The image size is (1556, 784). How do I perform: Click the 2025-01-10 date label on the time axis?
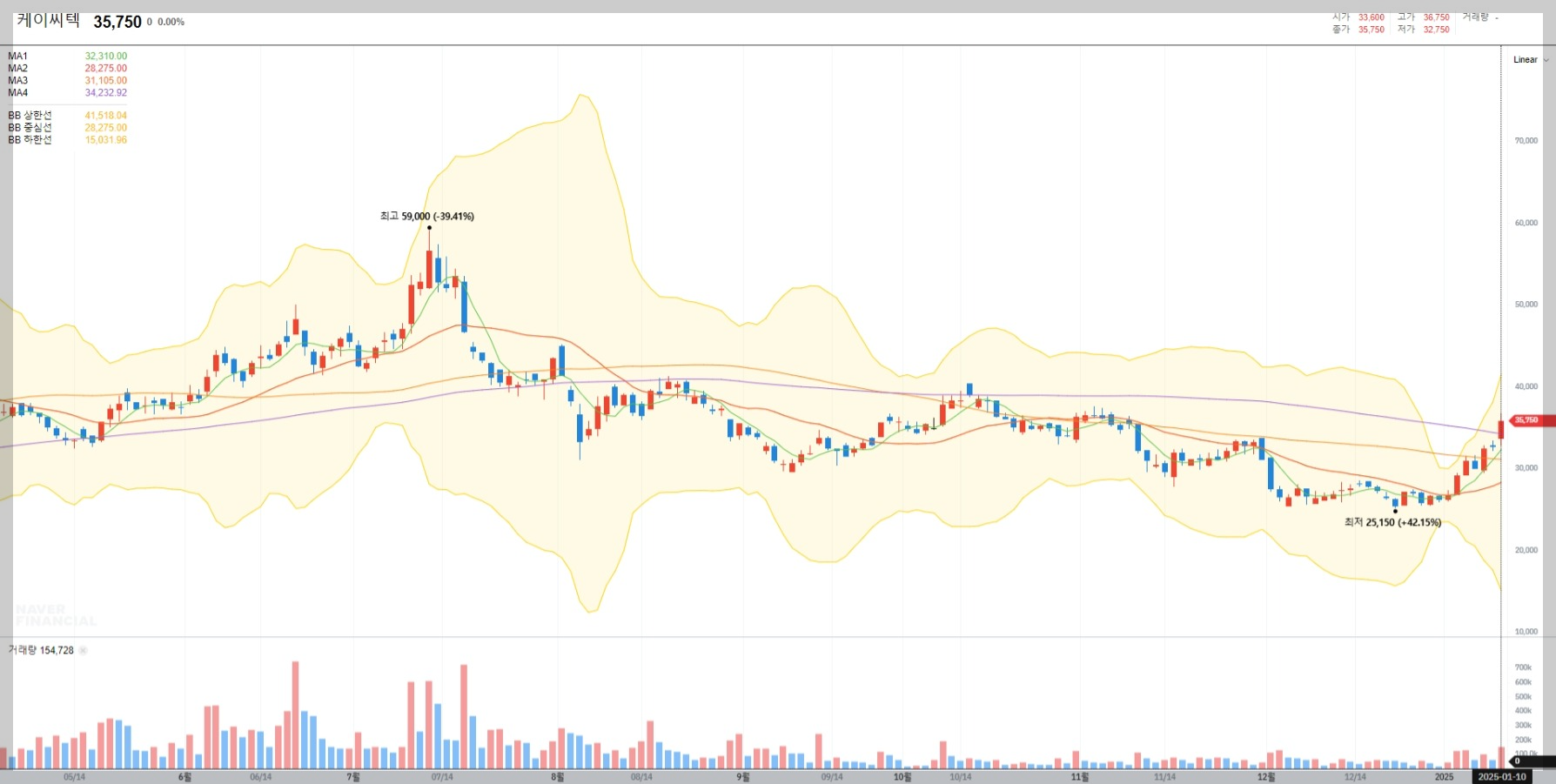1501,777
